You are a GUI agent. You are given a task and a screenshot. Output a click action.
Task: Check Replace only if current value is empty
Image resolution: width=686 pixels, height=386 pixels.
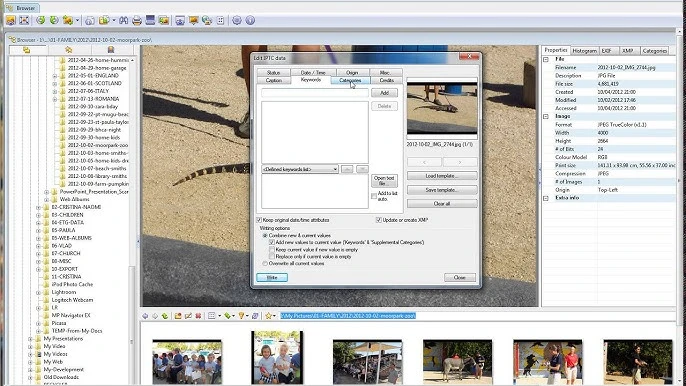click(x=272, y=256)
